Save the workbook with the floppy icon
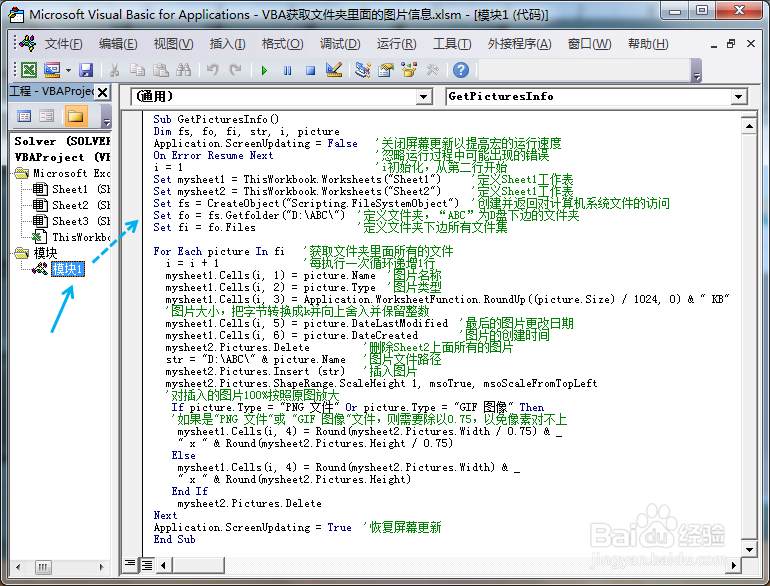 (x=86, y=70)
